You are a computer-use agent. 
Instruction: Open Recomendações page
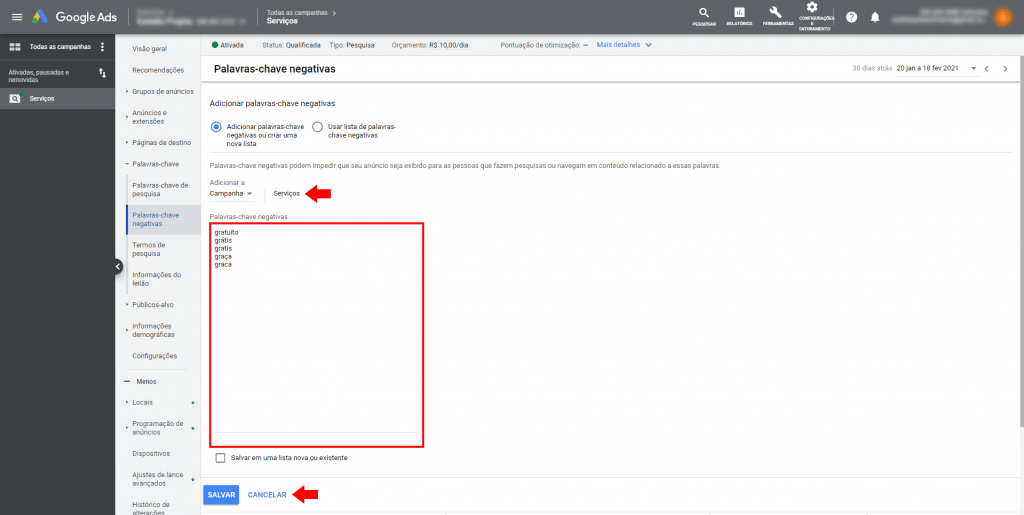(x=158, y=70)
